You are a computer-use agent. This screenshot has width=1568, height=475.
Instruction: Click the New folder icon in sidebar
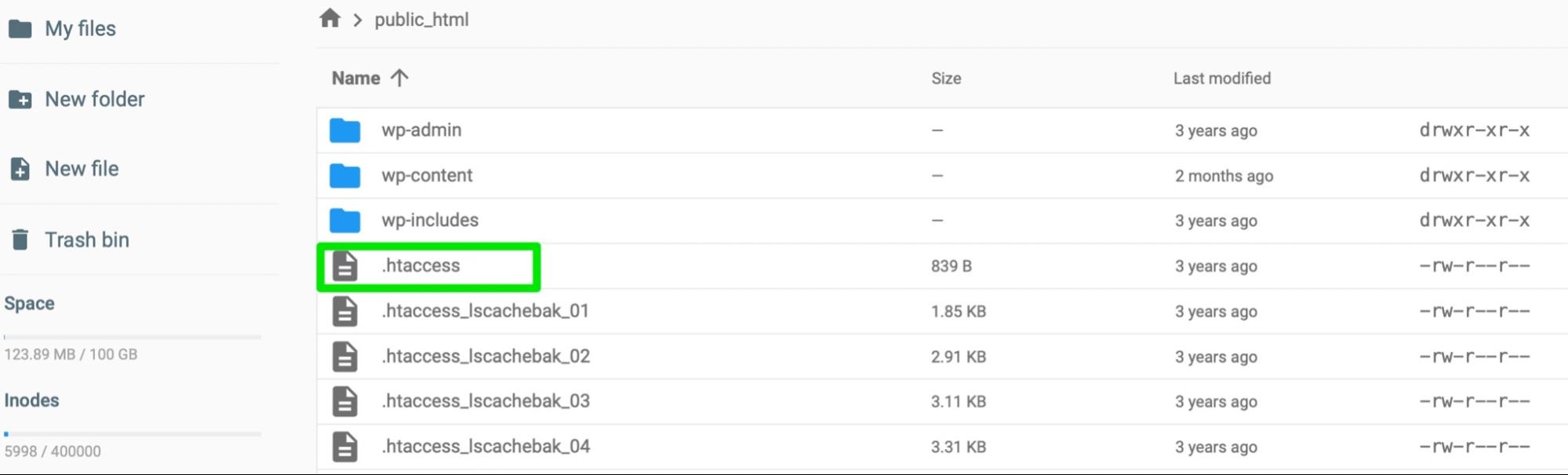pyautogui.click(x=20, y=100)
